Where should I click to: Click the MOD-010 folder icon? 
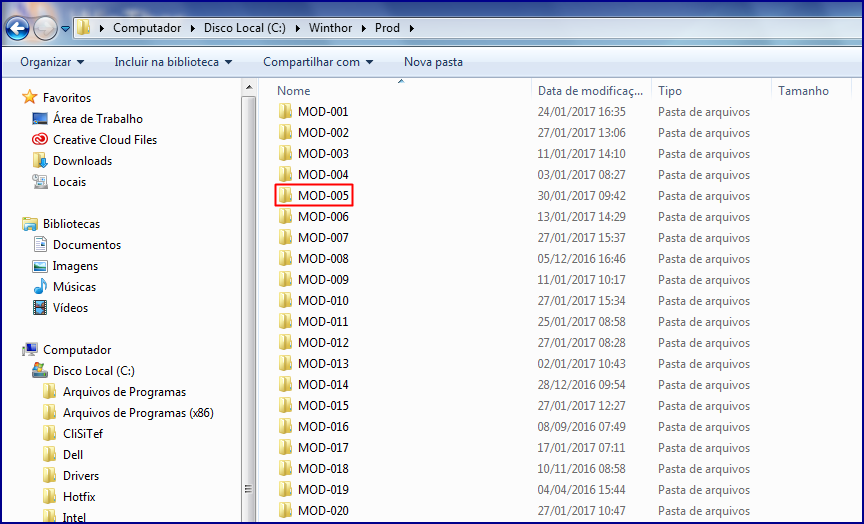tap(285, 300)
